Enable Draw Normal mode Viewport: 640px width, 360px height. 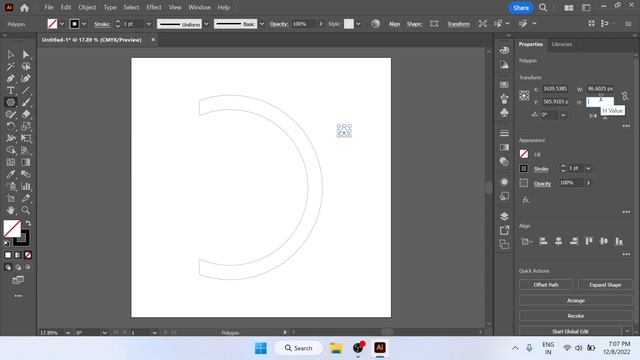tap(8, 267)
